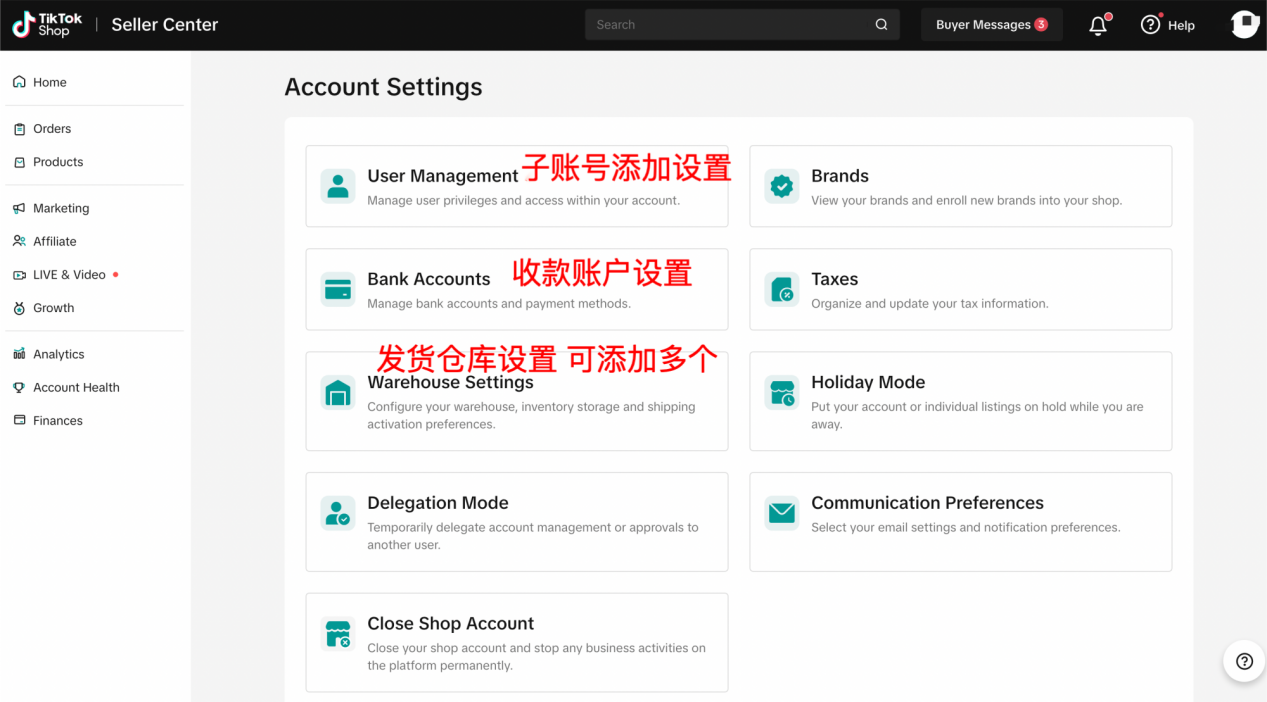
Task: Click the Bank Accounts card icon
Action: tap(338, 289)
